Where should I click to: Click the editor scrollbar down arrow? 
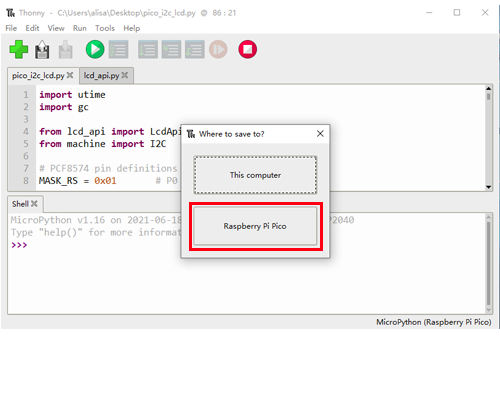(488, 187)
